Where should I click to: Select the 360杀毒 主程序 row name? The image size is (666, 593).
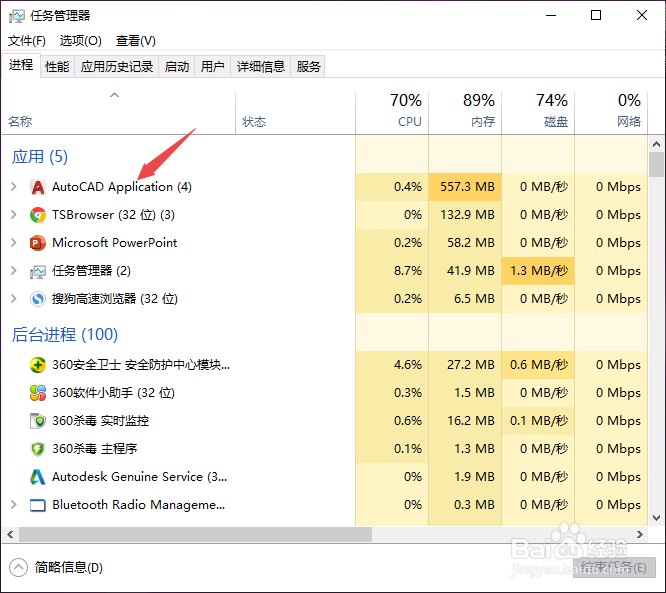(x=95, y=449)
